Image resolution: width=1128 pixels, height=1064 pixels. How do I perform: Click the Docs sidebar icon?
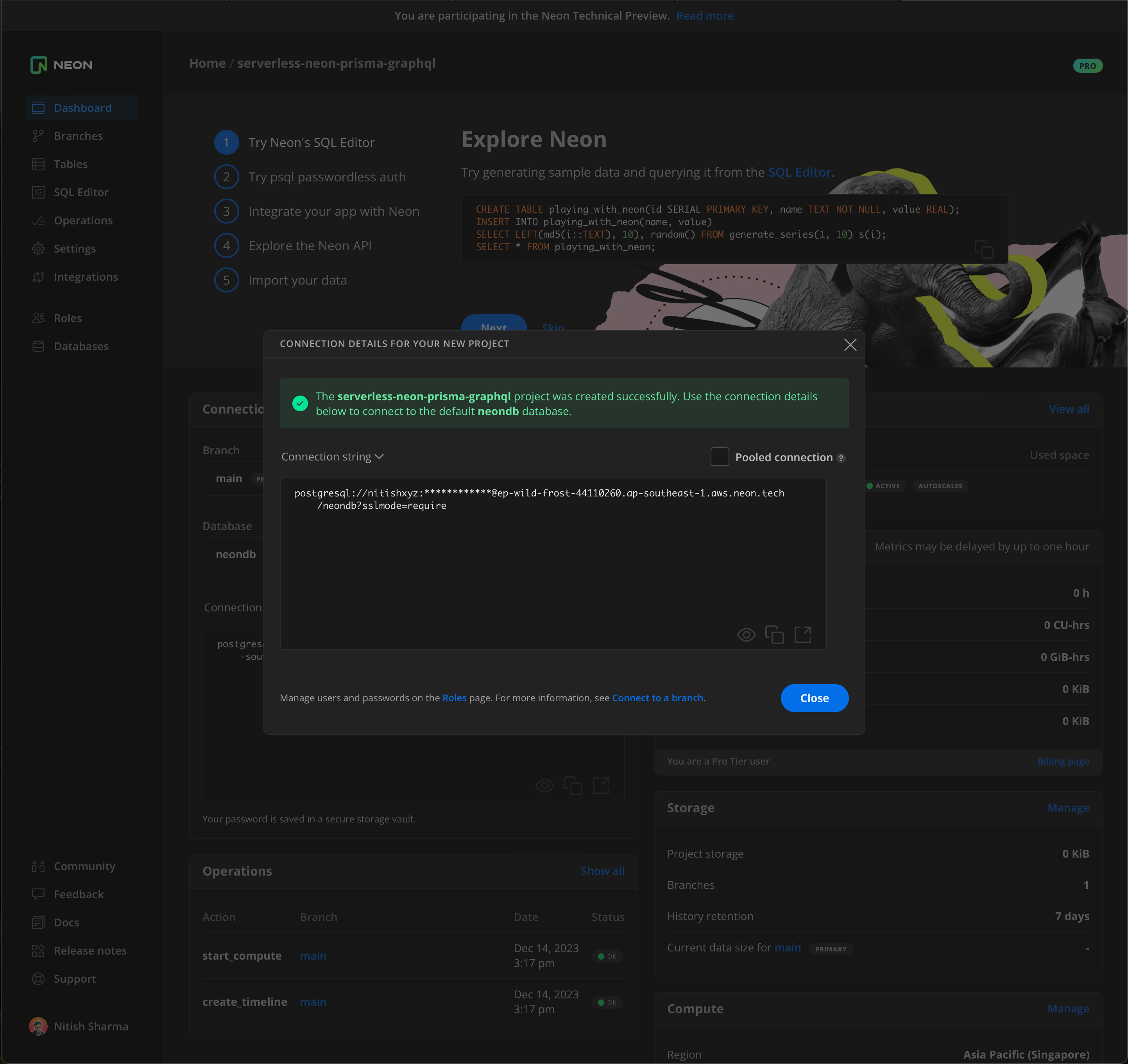(x=38, y=923)
